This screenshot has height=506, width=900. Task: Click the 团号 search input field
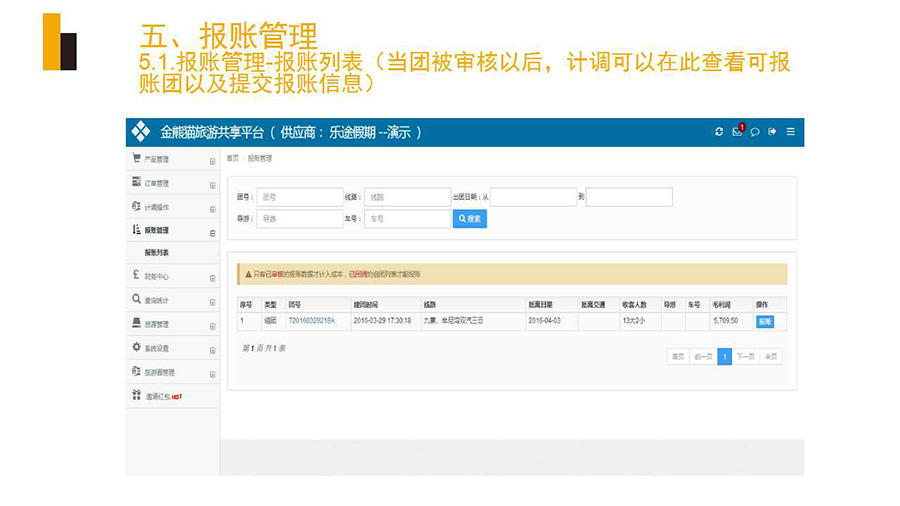point(300,197)
